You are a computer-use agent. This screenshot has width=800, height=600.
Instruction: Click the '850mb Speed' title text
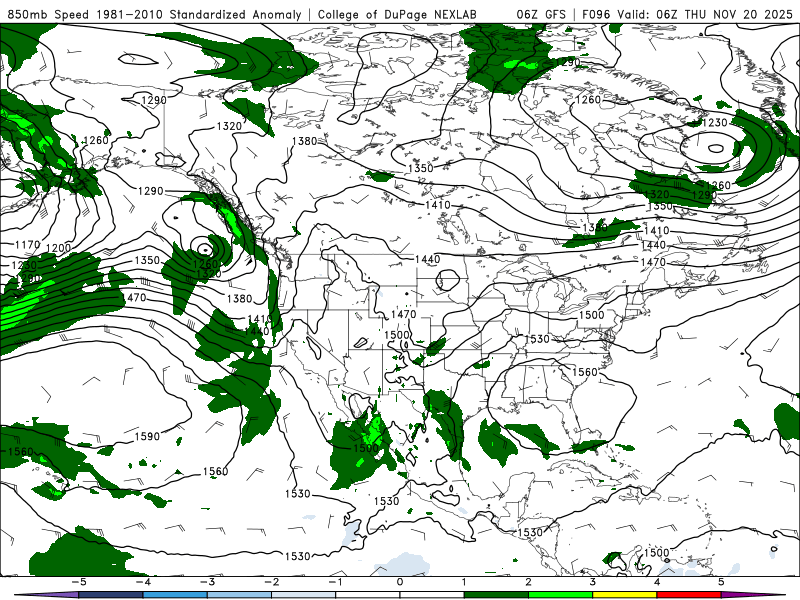(48, 14)
